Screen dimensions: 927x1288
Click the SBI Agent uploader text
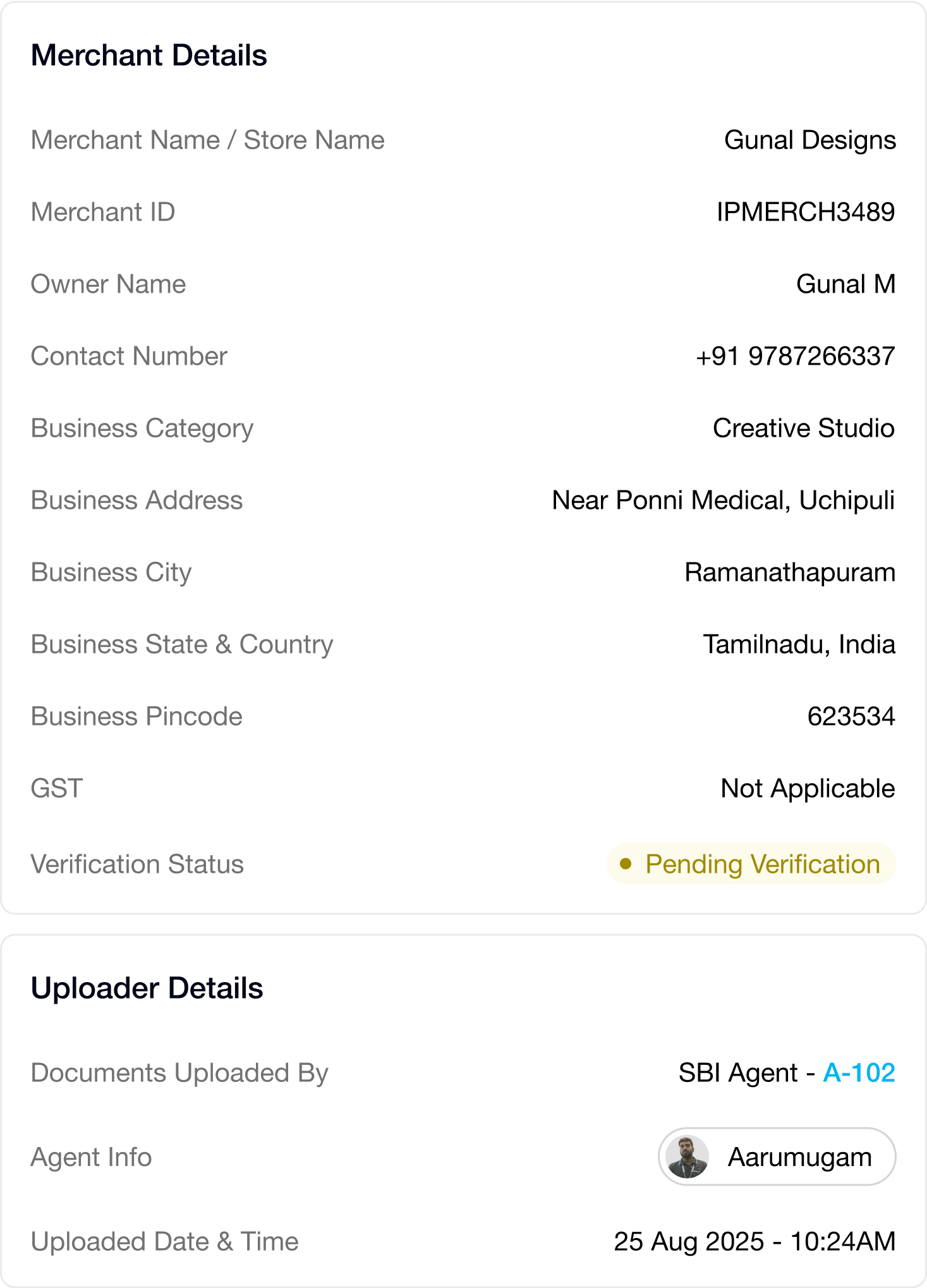tap(738, 1072)
